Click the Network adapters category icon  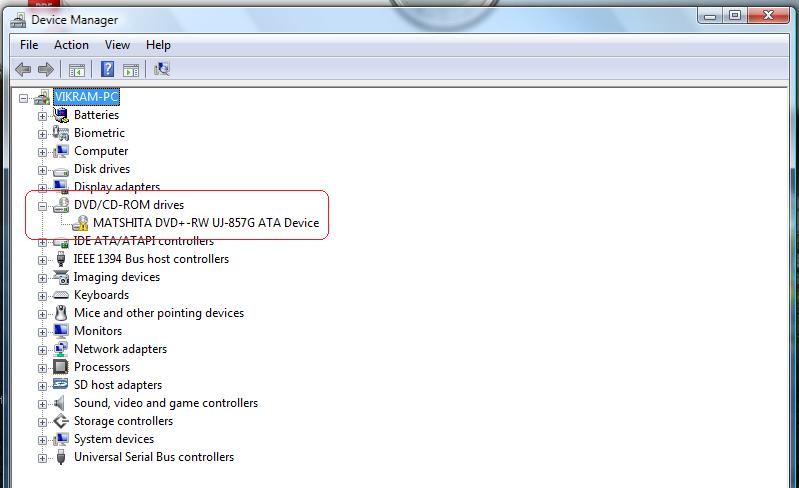coord(61,349)
